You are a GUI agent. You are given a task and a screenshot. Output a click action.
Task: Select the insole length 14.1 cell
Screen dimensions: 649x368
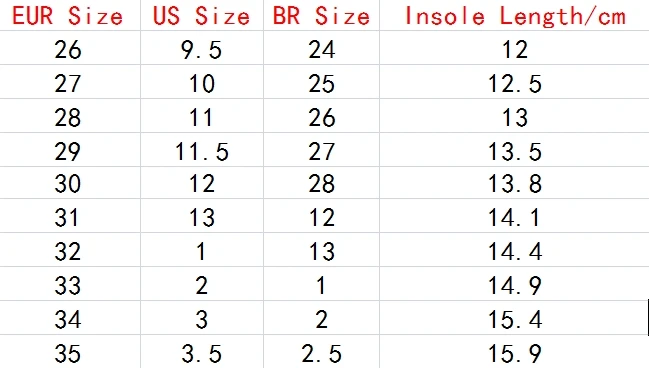coord(514,216)
